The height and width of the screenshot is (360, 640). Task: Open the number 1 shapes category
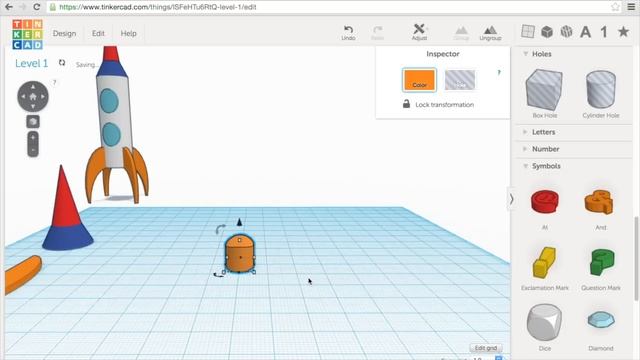pos(604,32)
